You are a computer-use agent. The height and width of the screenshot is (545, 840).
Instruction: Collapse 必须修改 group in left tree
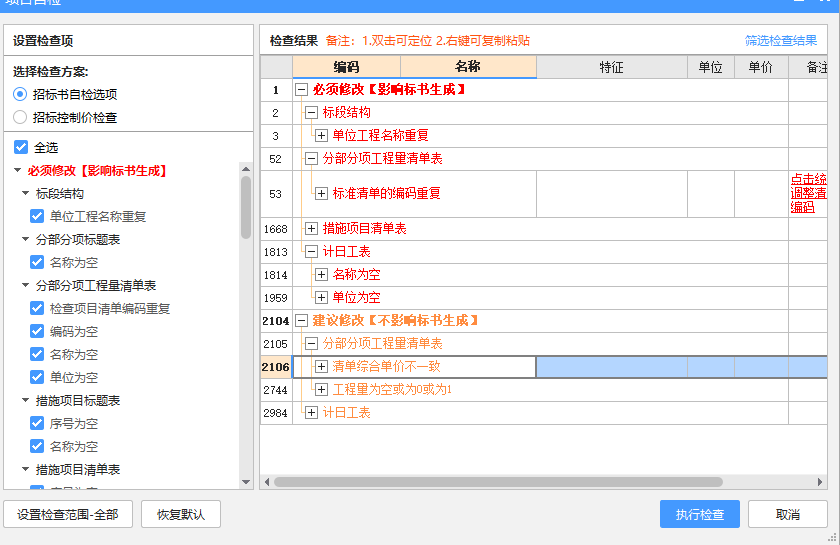17,170
